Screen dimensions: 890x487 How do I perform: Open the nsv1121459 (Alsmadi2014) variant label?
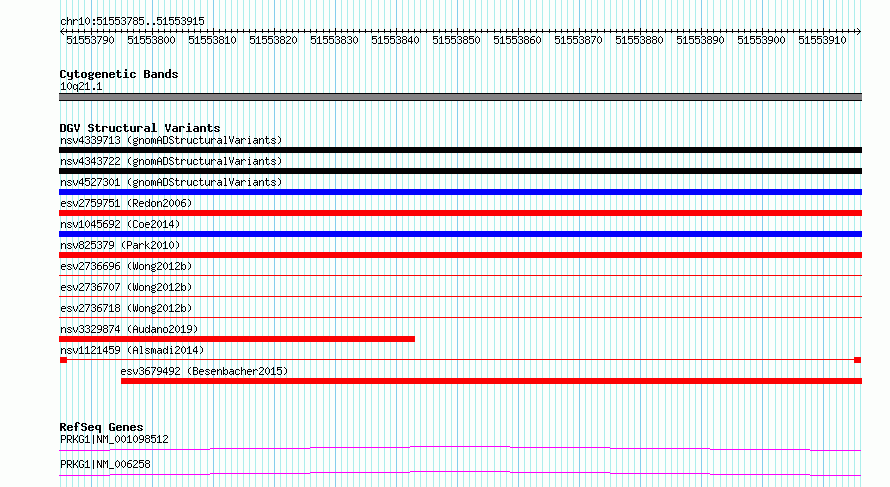[x=132, y=350]
